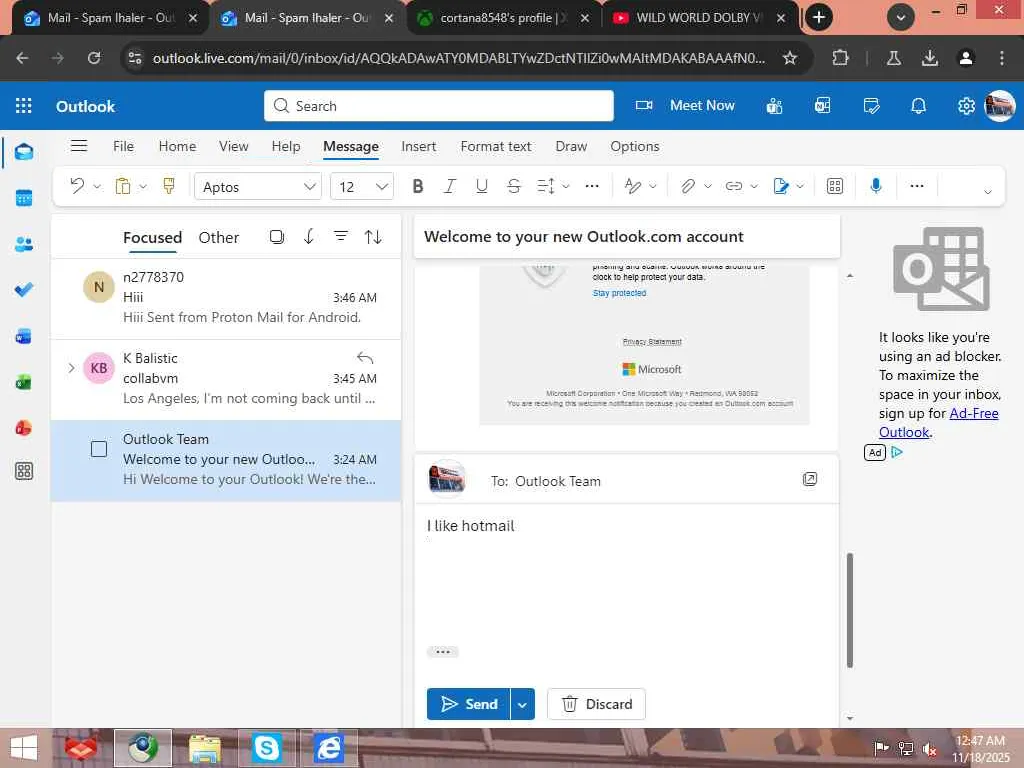Image resolution: width=1024 pixels, height=768 pixels.
Task: Change Sort order in message list
Action: pyautogui.click(x=373, y=236)
